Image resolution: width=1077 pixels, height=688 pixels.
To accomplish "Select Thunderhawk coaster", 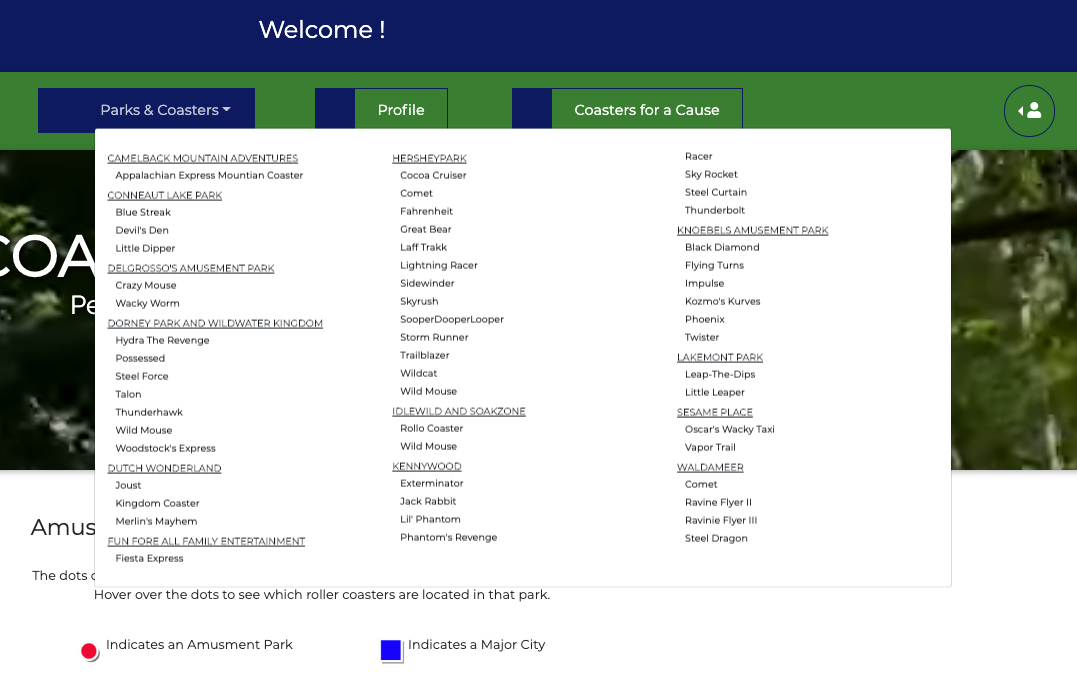I will 149,412.
